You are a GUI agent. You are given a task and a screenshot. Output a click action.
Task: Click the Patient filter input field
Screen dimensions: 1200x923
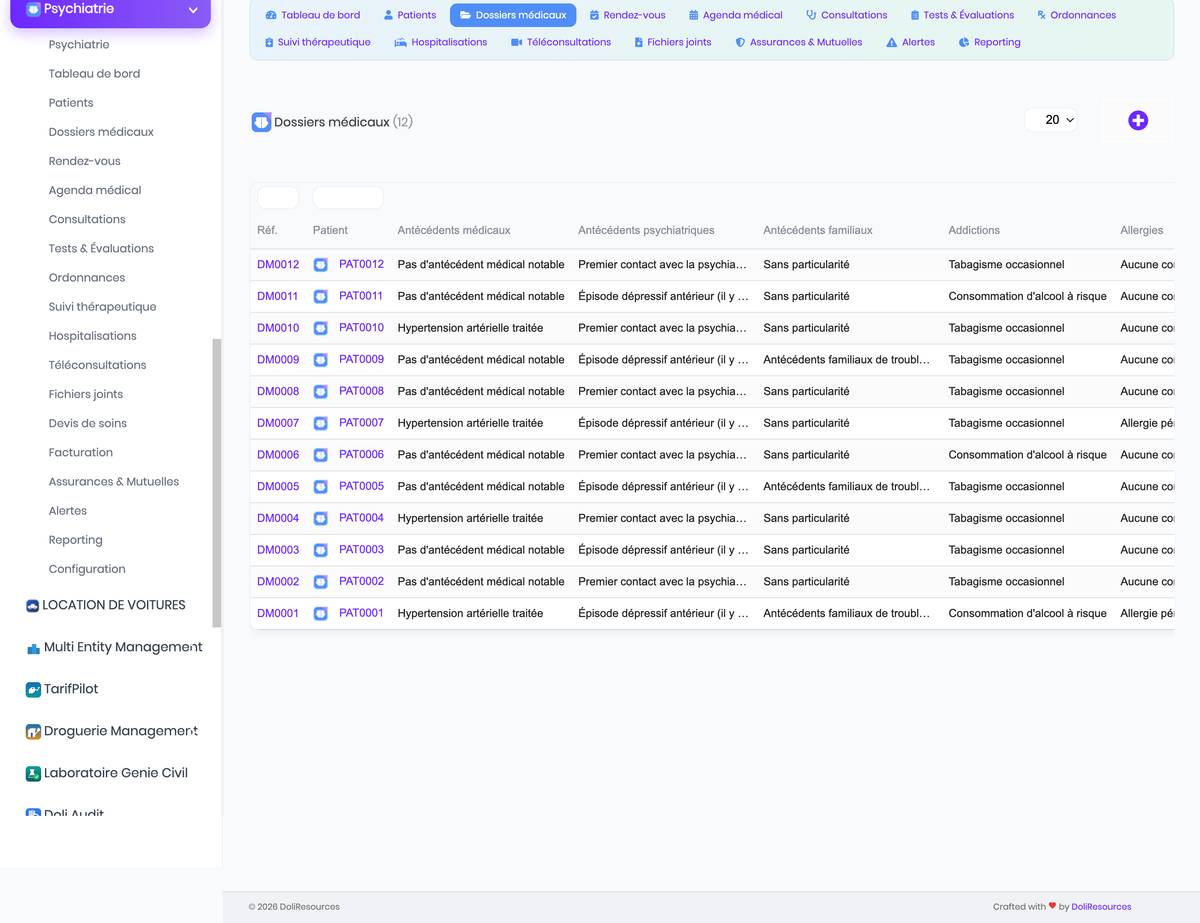[x=348, y=198]
